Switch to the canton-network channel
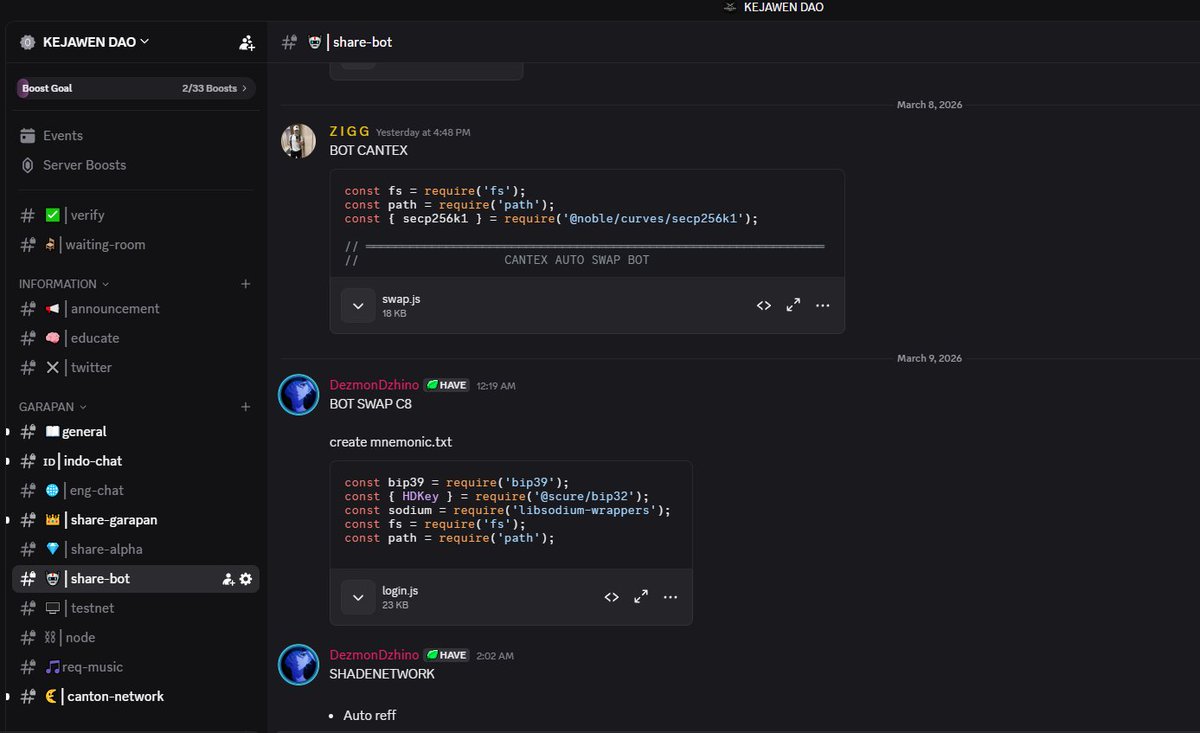The width and height of the screenshot is (1200, 733). (x=135, y=697)
